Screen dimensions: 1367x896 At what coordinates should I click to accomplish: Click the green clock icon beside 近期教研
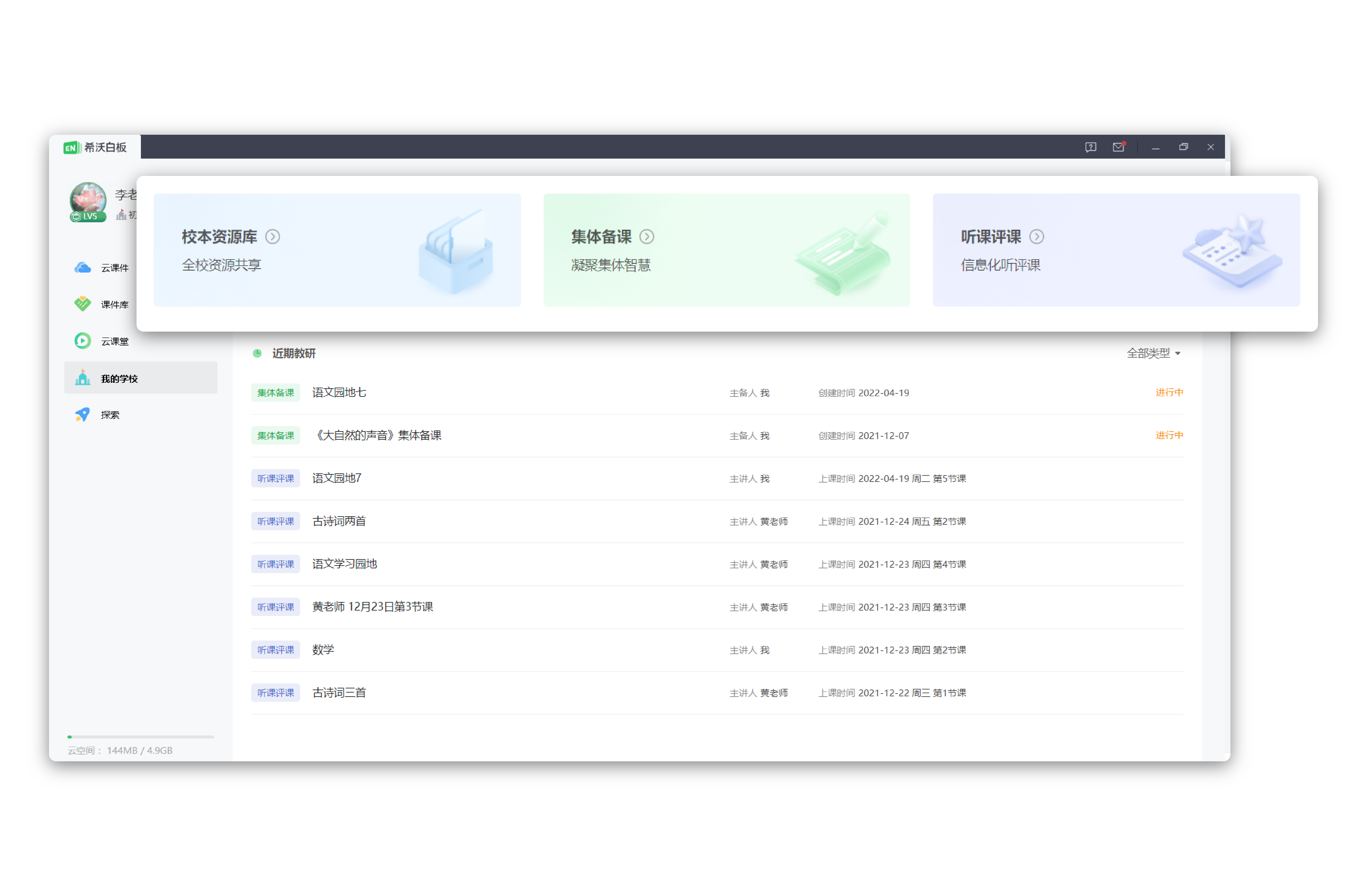257,353
